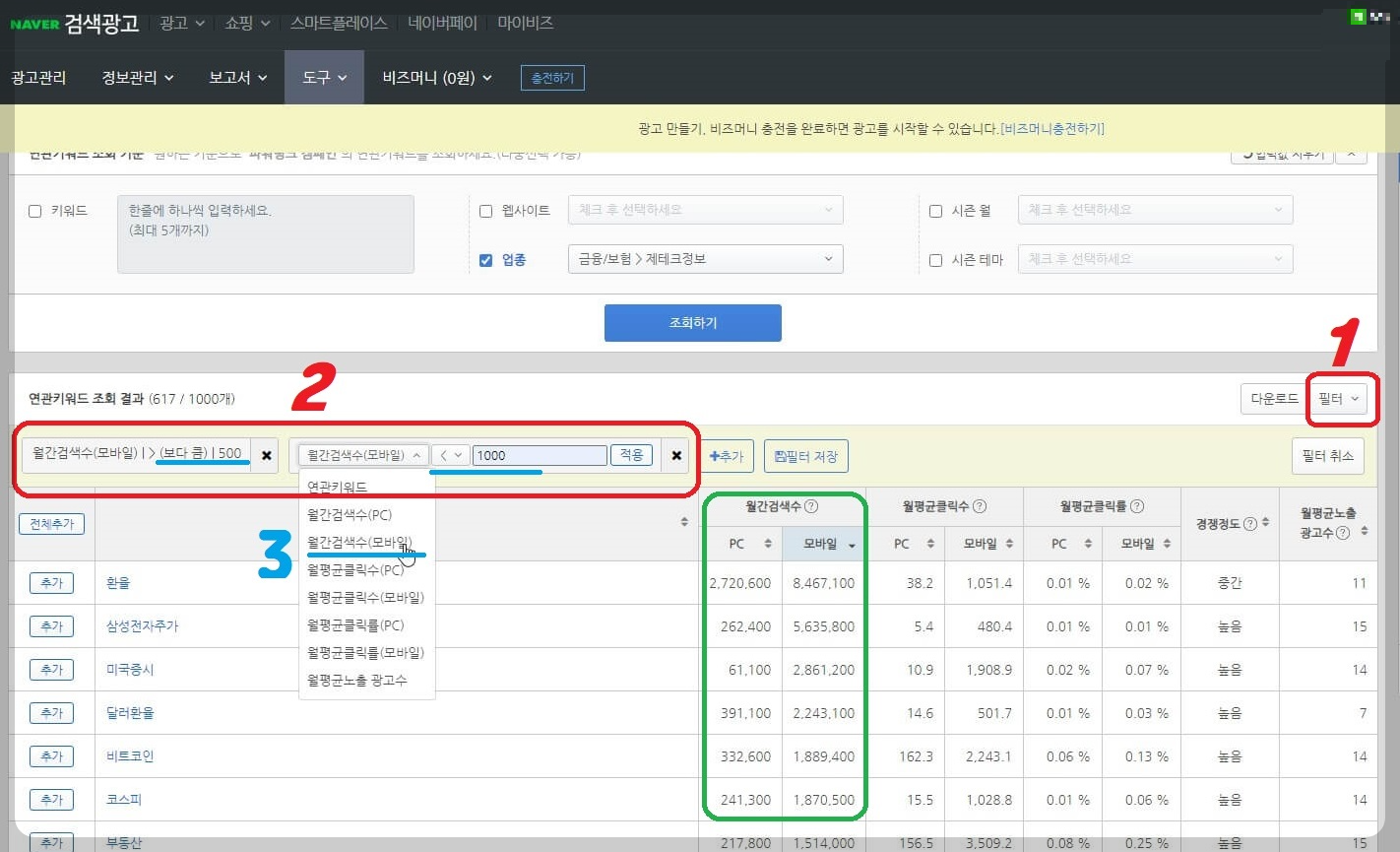Image resolution: width=1400 pixels, height=852 pixels.
Task: Open the 정보관리 menu
Action: tap(138, 78)
